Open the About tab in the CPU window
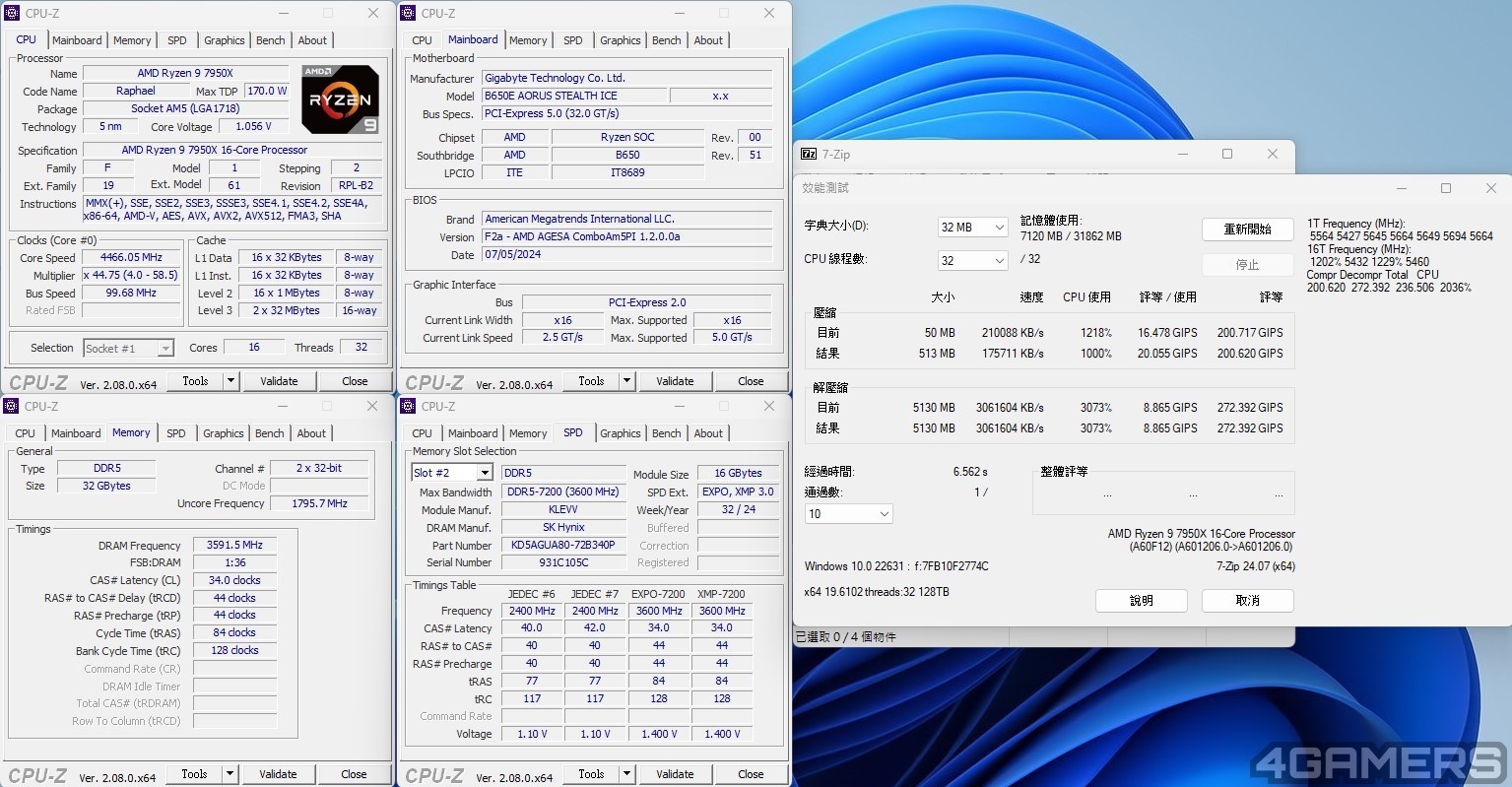Viewport: 1512px width, 787px height. coord(312,40)
